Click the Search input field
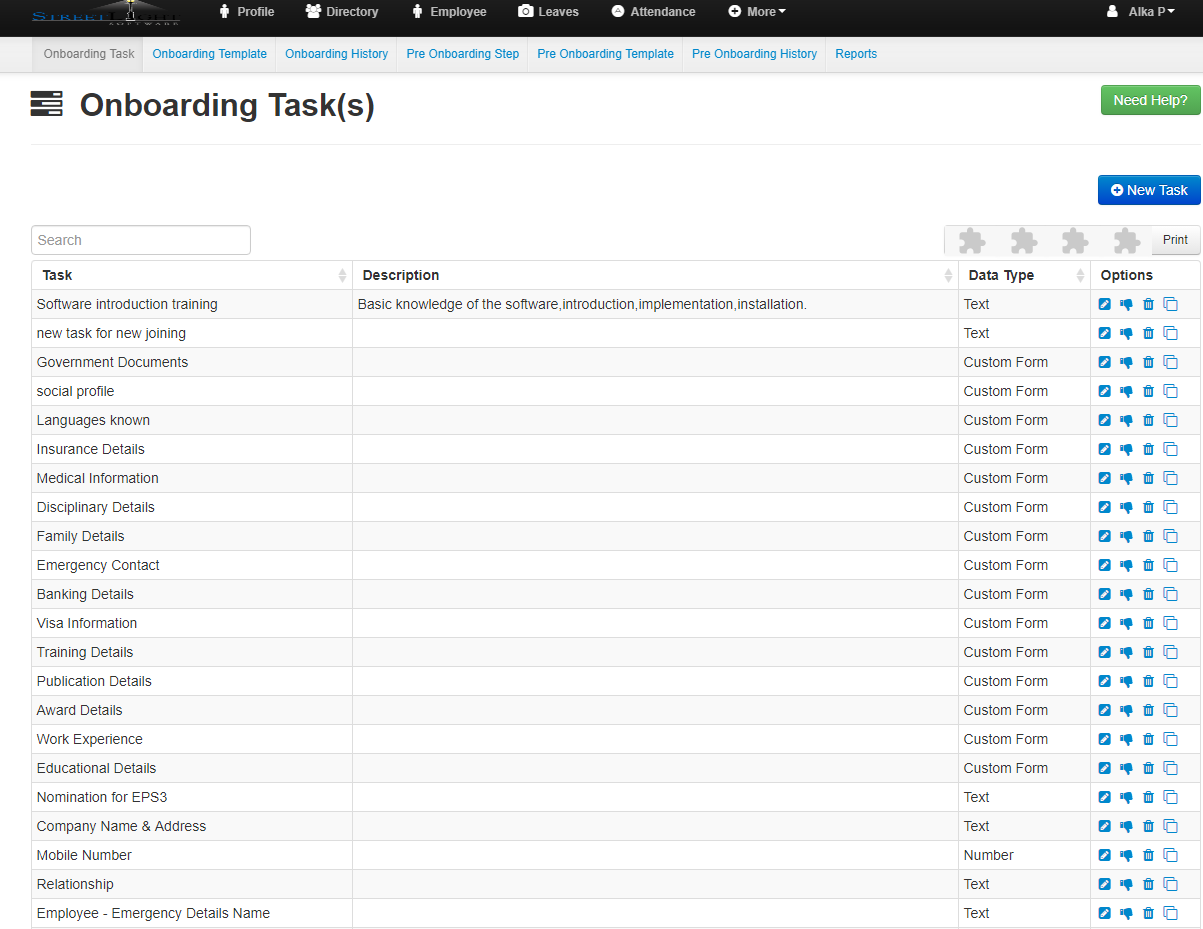 (141, 240)
